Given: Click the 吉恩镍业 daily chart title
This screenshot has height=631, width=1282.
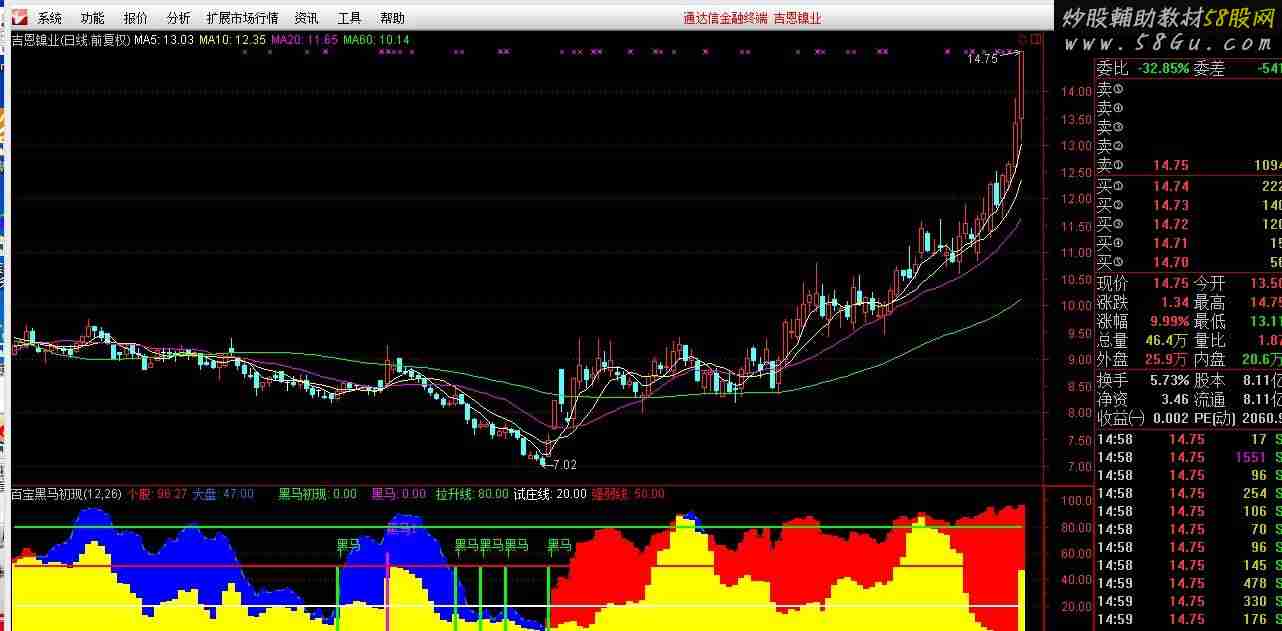Looking at the screenshot, I should [x=70, y=40].
